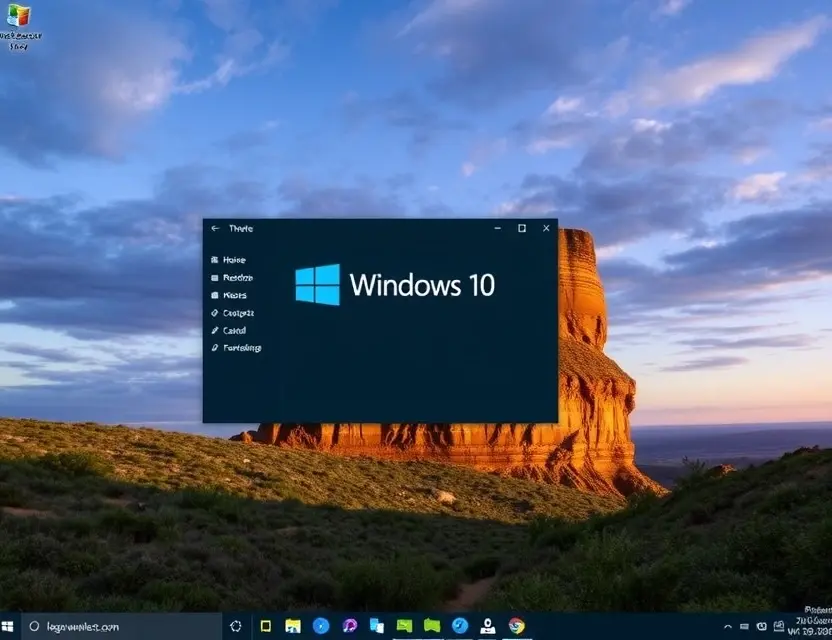Select the "Resdze" sidebar item
The image size is (832, 640).
[232, 278]
